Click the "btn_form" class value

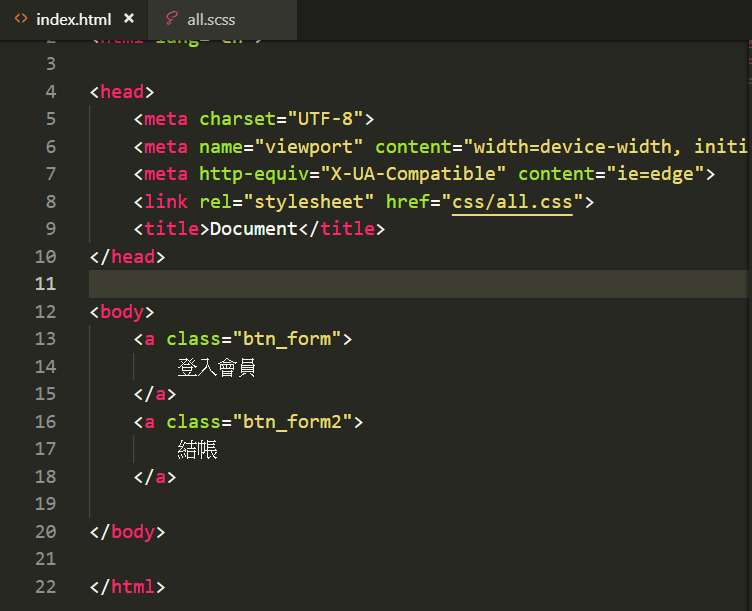tap(287, 339)
